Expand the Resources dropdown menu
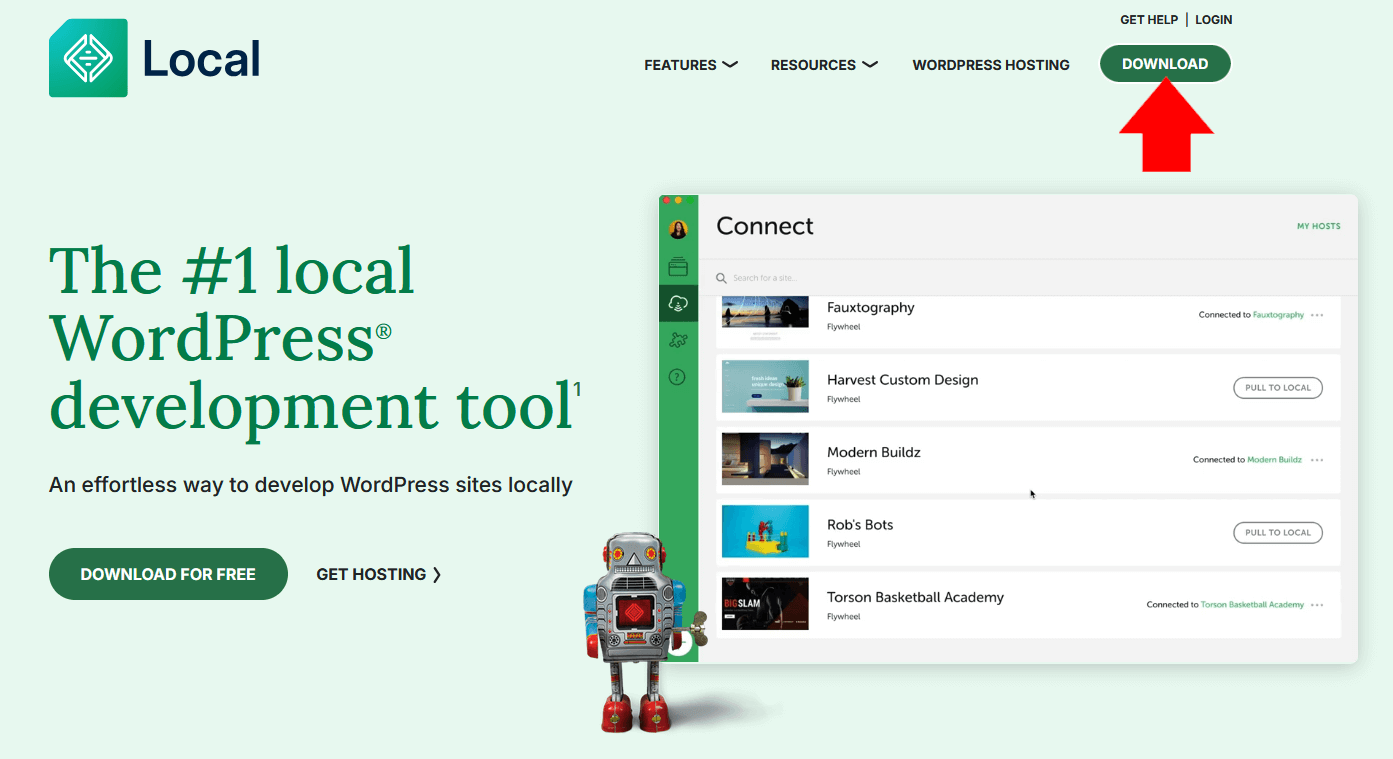 click(x=823, y=65)
